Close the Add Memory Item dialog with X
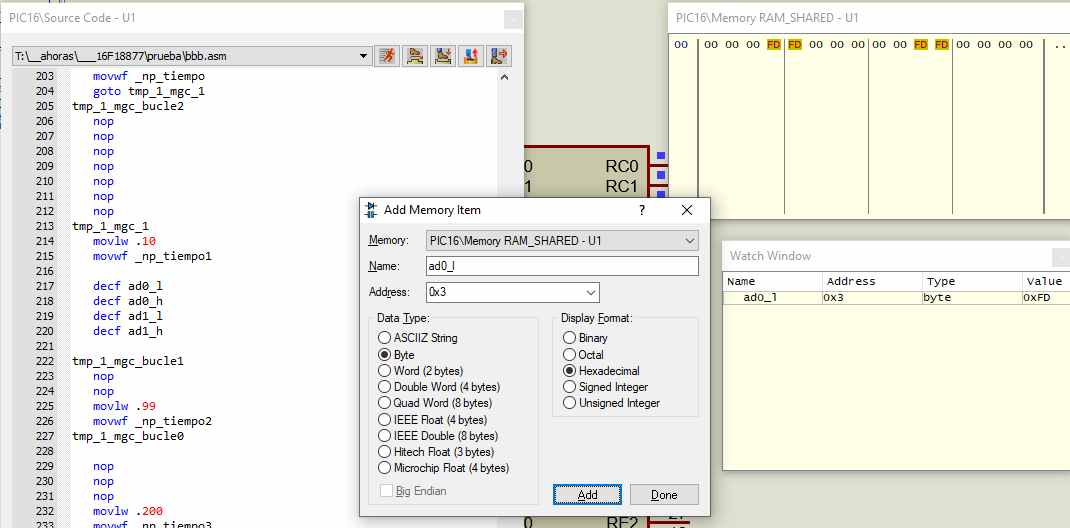This screenshot has height=528, width=1070. (686, 210)
